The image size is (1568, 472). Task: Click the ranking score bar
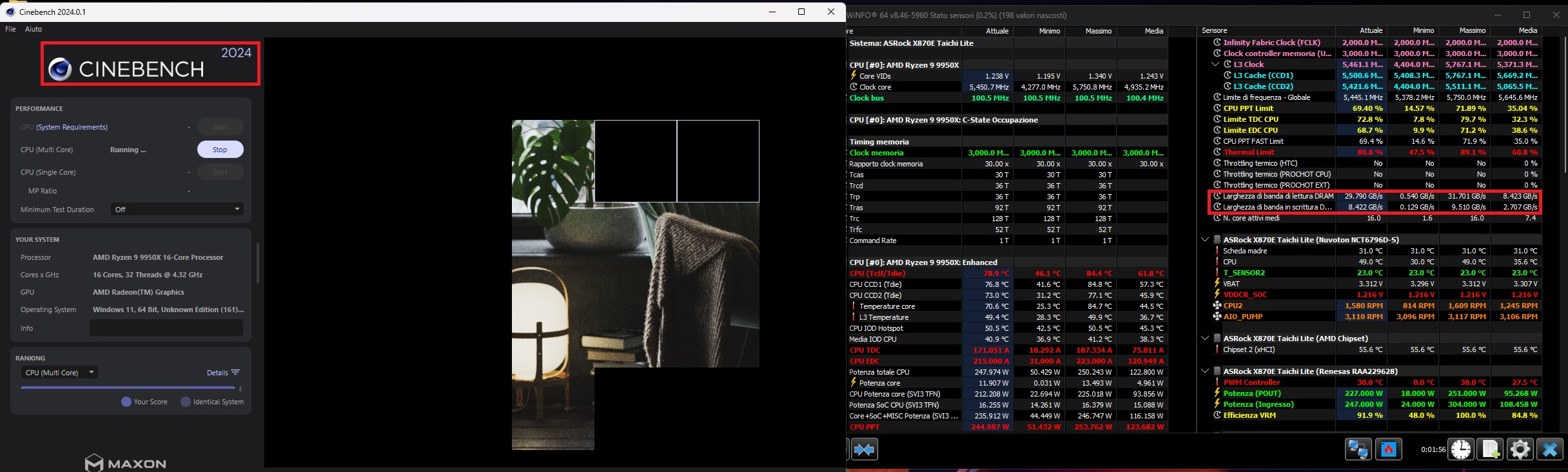pyautogui.click(x=128, y=388)
